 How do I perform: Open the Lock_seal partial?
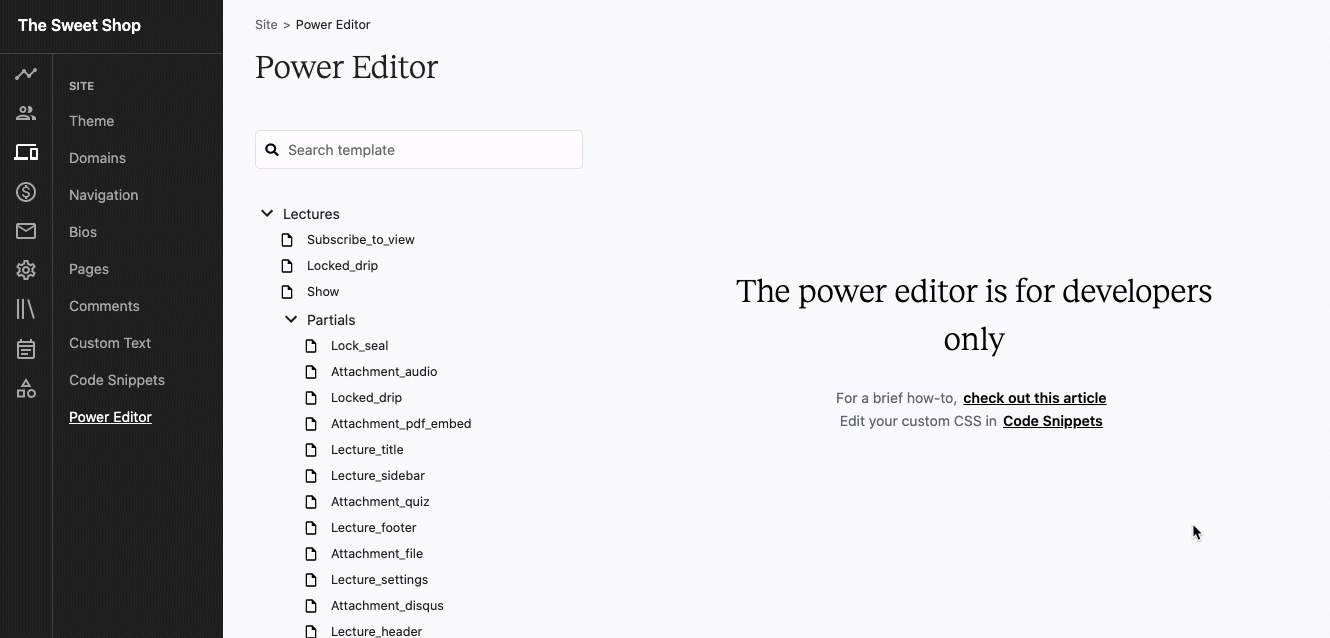(359, 346)
